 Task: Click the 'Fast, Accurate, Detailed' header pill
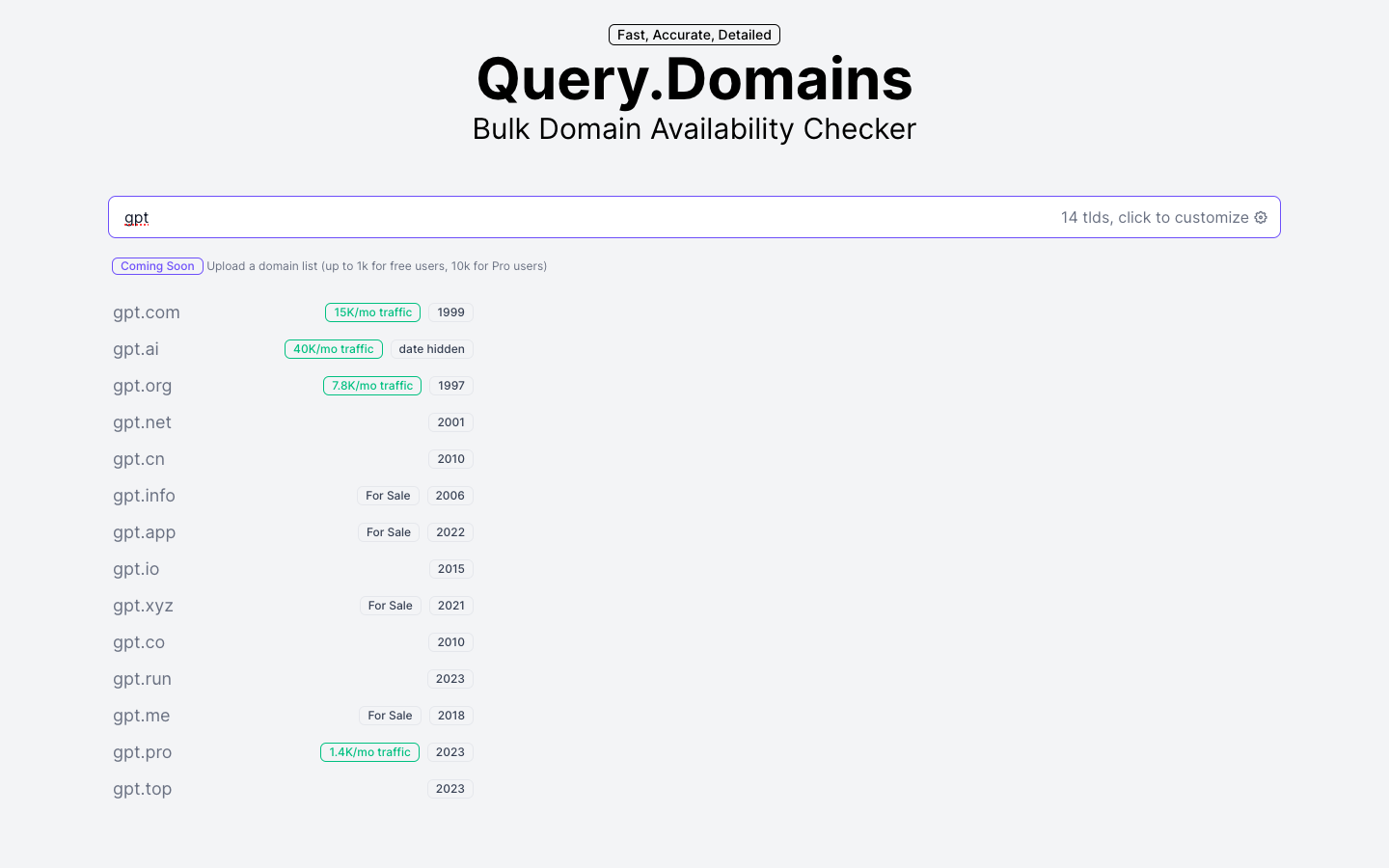point(694,34)
